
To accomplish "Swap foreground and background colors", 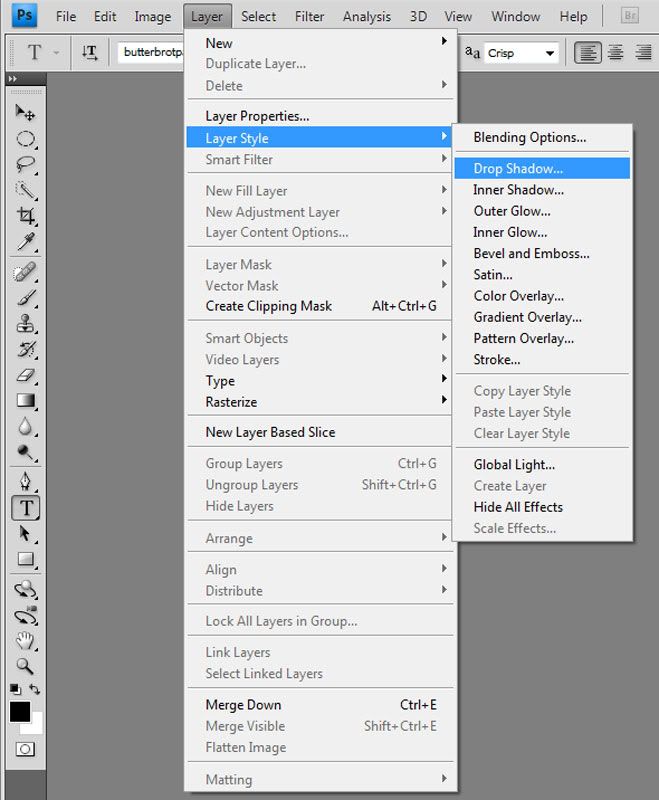I will coord(35,689).
